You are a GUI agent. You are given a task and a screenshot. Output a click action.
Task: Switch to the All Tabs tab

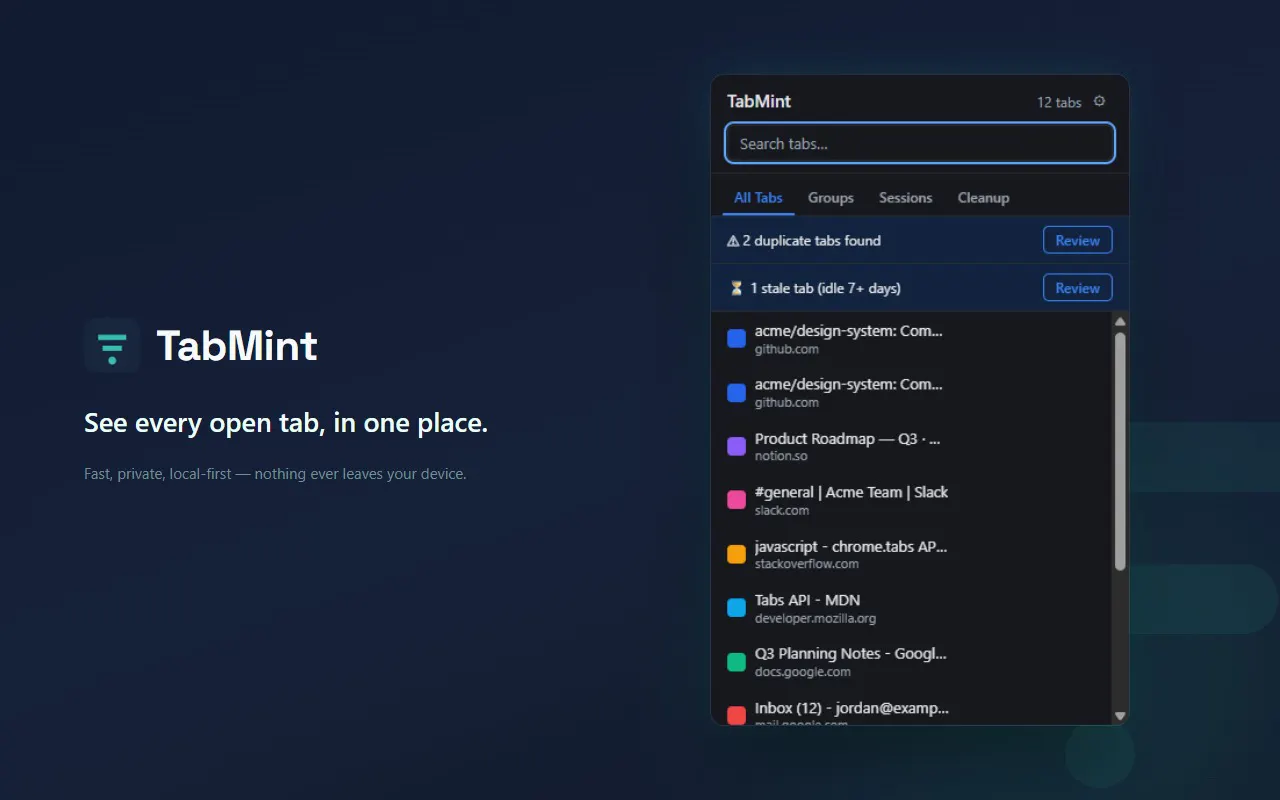tap(758, 198)
